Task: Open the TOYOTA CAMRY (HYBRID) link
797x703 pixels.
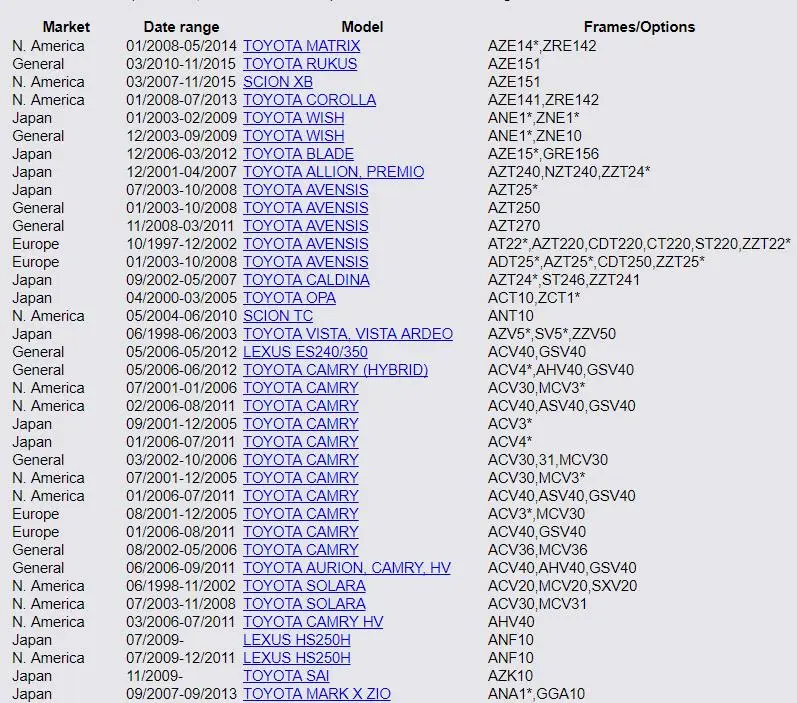Action: point(335,370)
